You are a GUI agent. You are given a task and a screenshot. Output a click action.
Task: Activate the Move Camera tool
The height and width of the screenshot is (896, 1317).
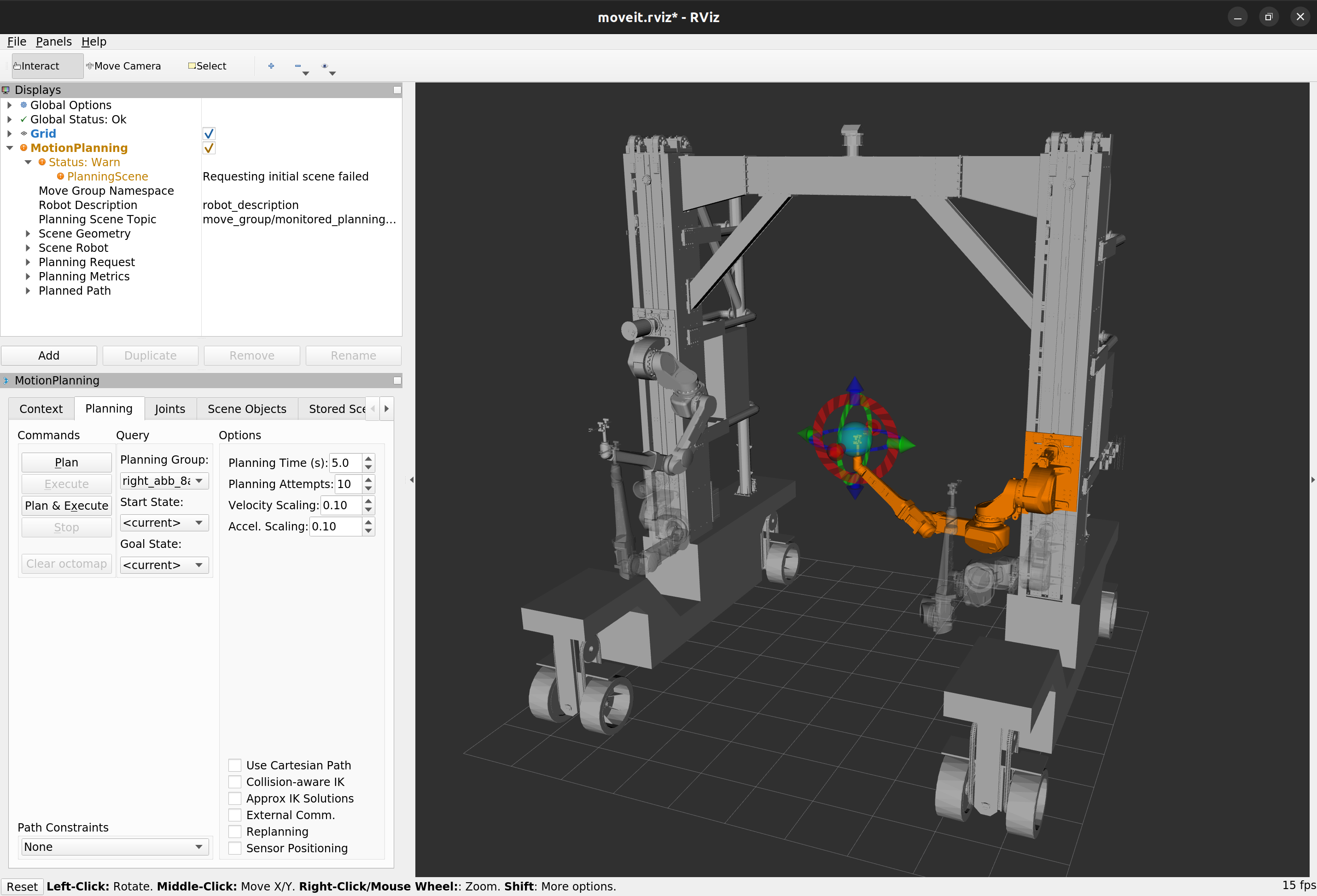pos(123,66)
